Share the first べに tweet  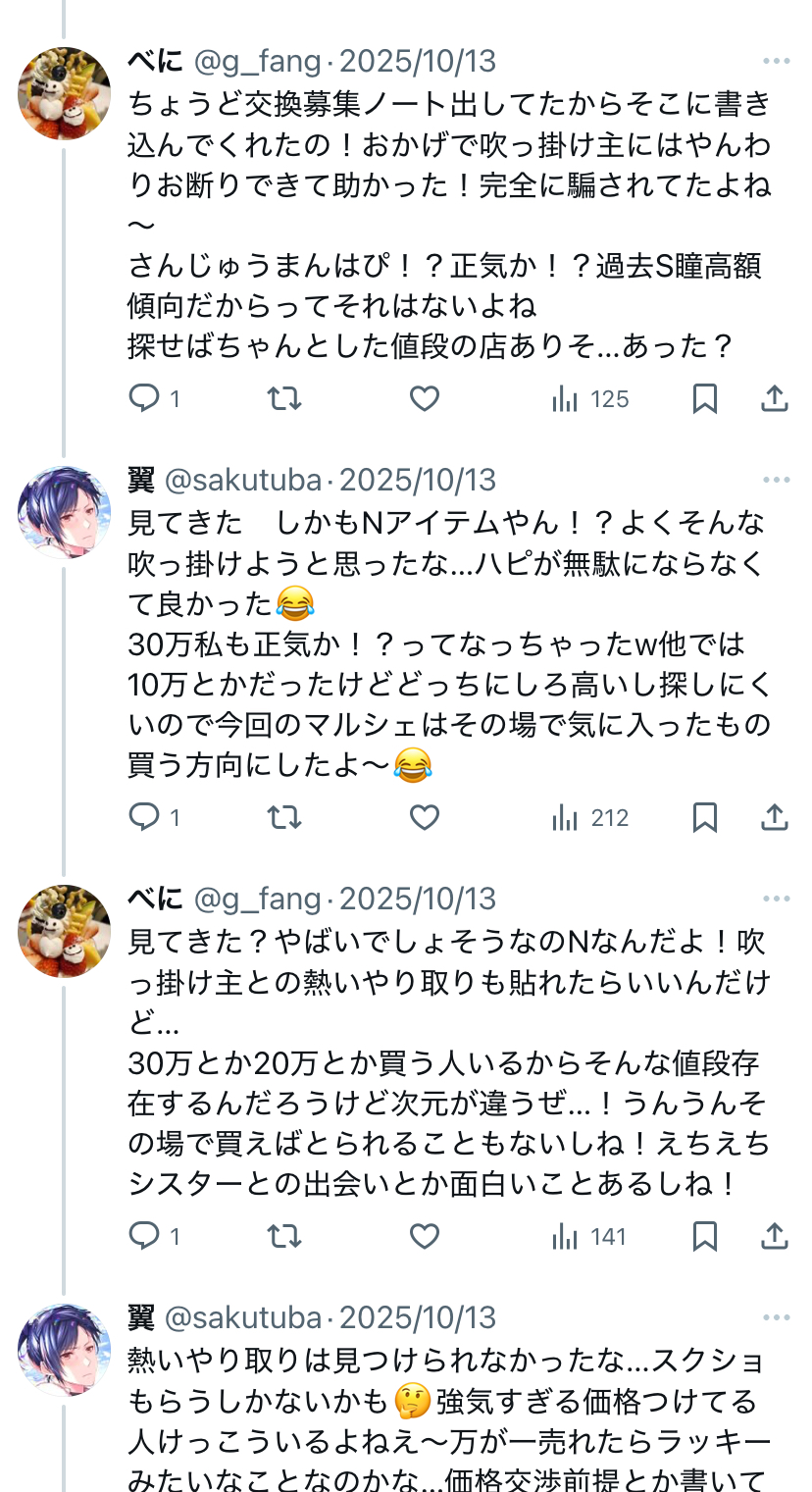(775, 398)
